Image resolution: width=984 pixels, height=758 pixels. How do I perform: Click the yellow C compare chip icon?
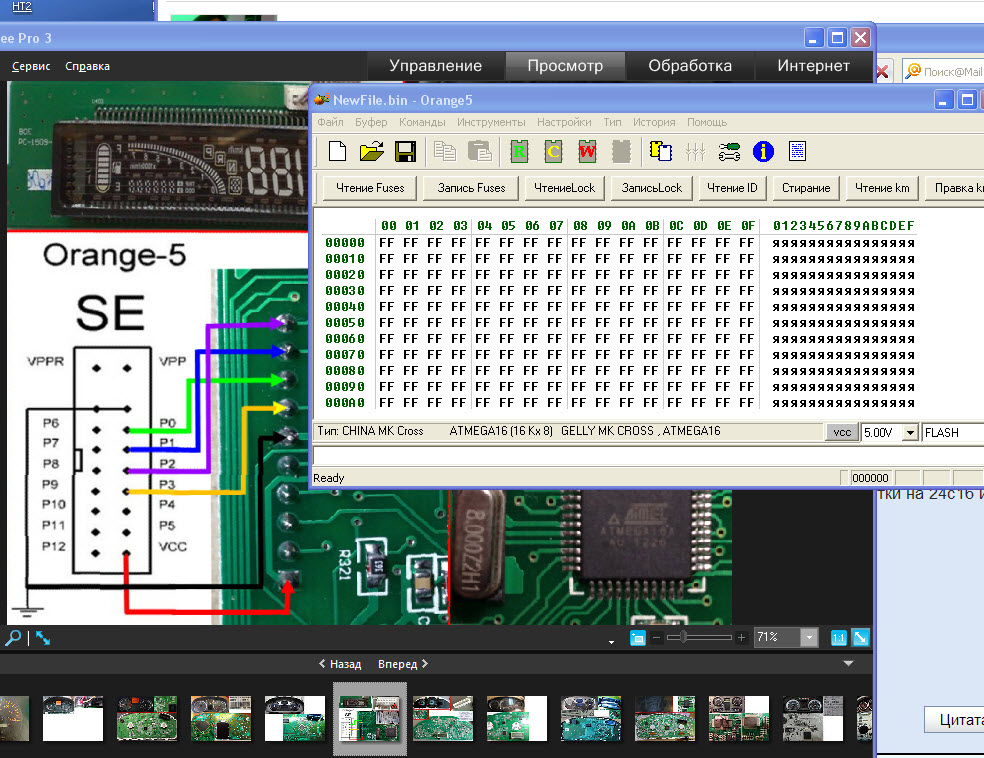pyautogui.click(x=553, y=152)
